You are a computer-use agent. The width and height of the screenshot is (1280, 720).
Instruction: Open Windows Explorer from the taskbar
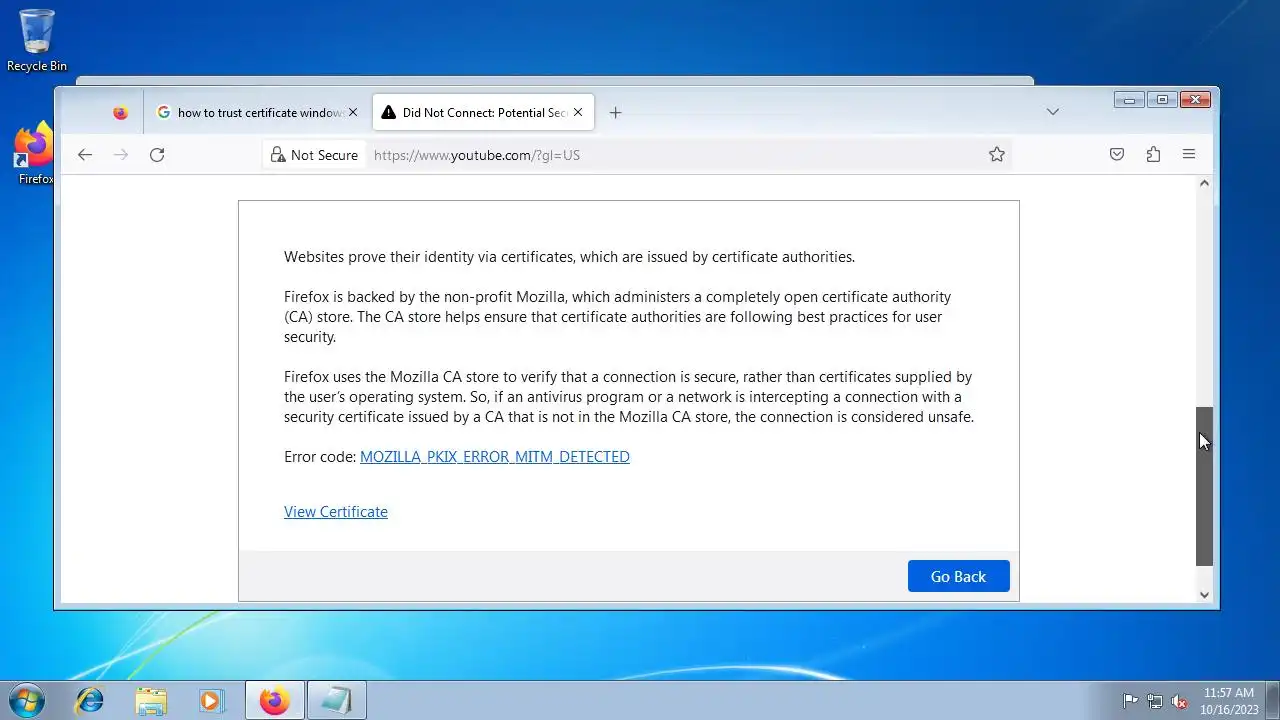pyautogui.click(x=151, y=701)
